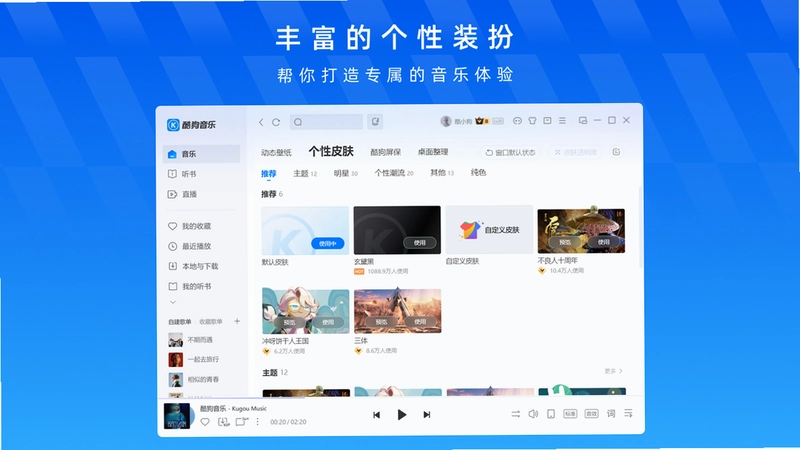Like the current song with heart icon

point(205,422)
